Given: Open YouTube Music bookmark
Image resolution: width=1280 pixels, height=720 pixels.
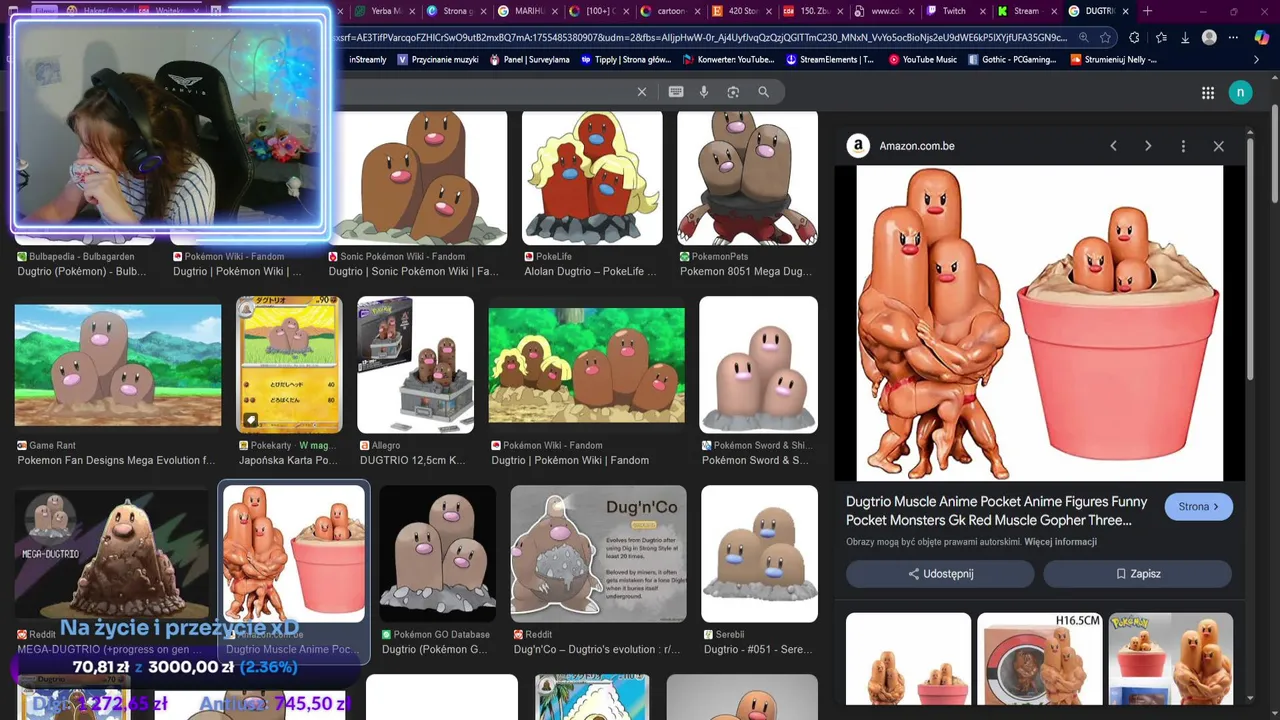Looking at the screenshot, I should [x=921, y=60].
